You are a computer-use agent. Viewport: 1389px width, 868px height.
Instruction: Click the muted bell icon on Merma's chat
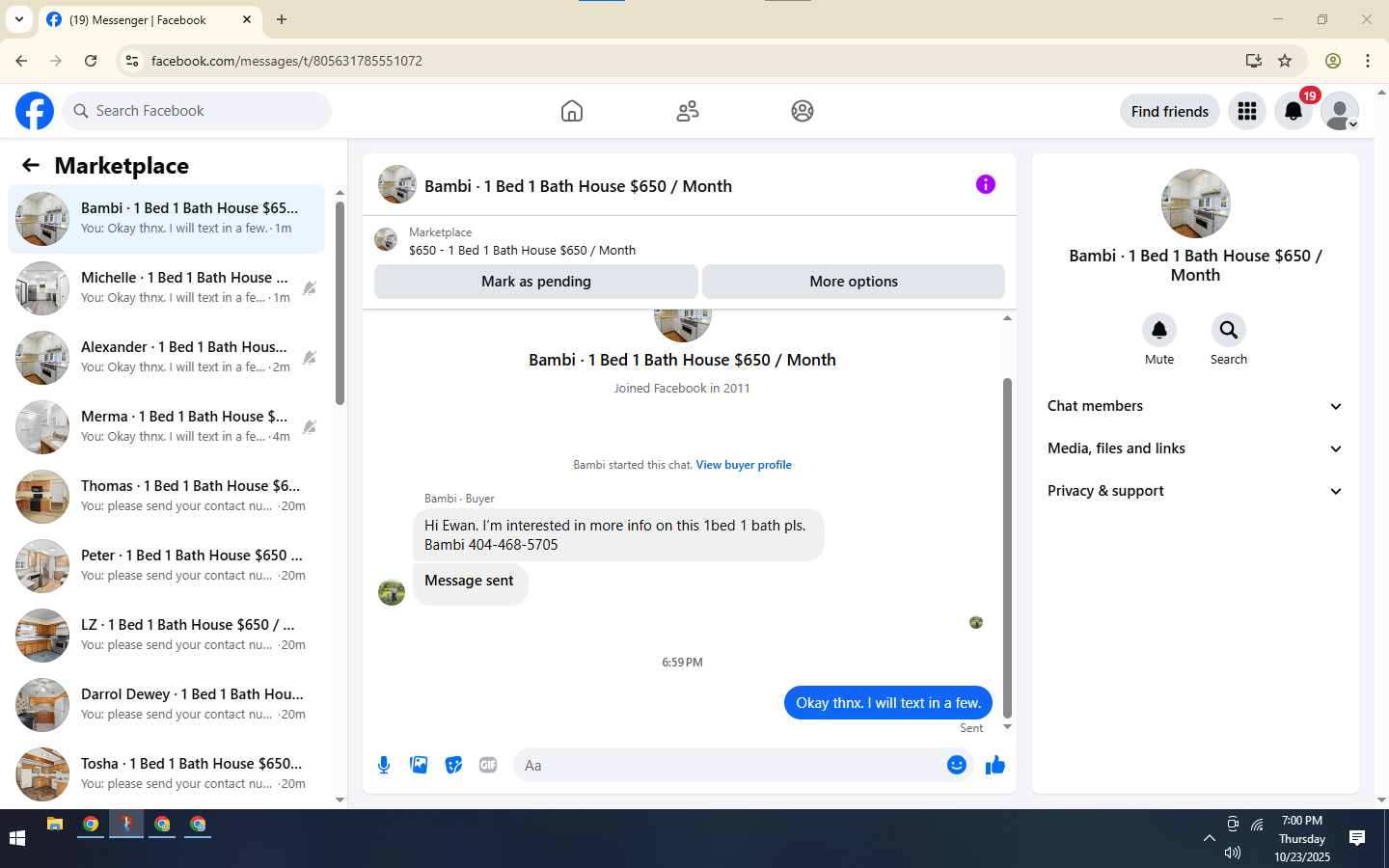point(310,427)
